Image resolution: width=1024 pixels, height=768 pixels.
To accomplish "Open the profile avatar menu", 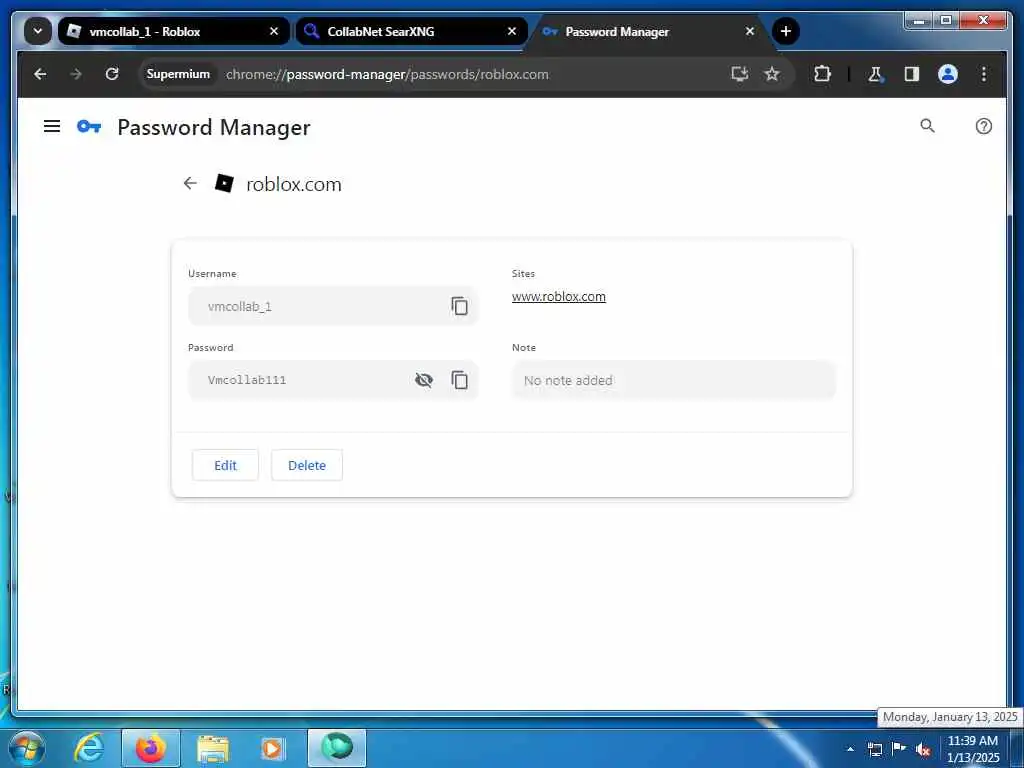I will 948,74.
